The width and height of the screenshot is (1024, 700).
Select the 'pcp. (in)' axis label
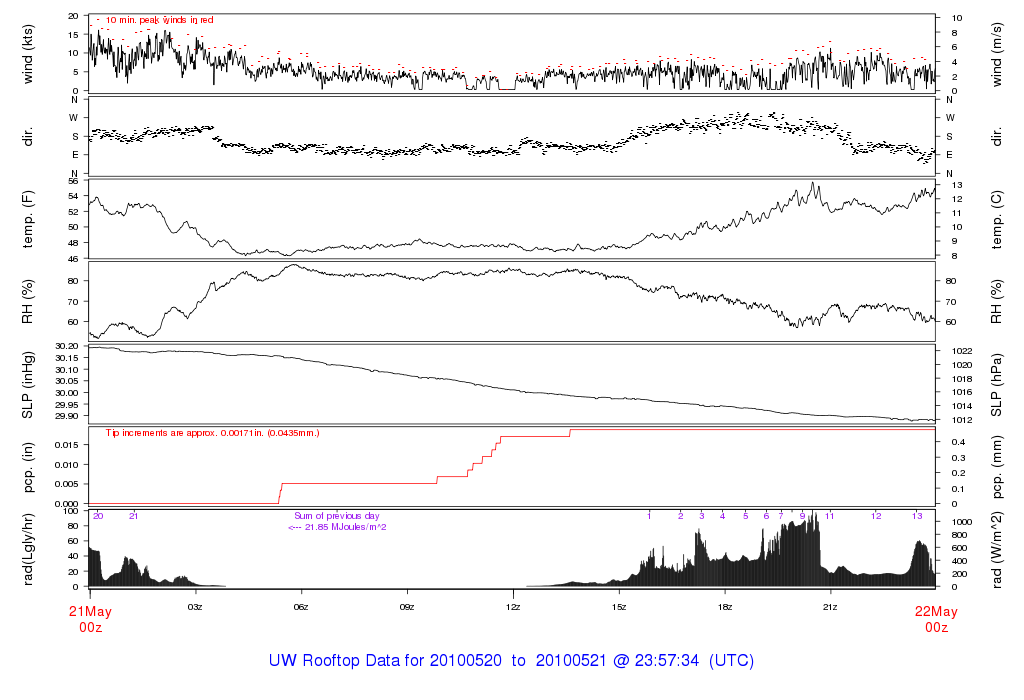click(27, 468)
